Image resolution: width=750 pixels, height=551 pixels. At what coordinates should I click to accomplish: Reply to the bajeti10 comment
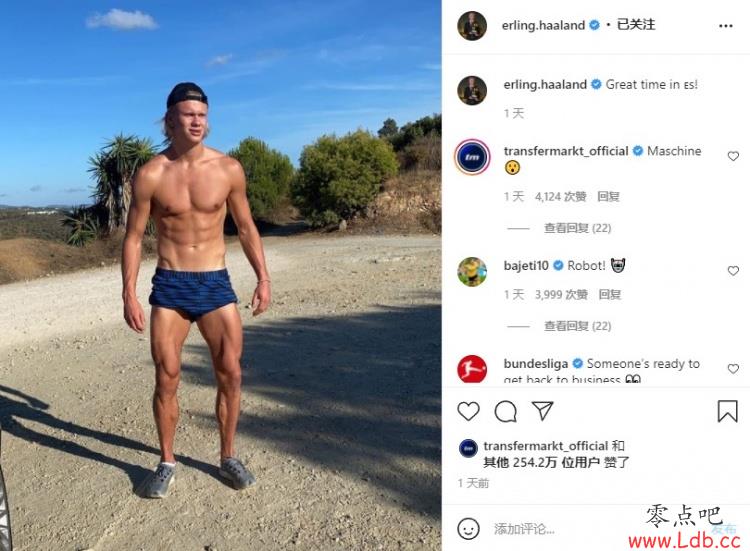[x=609, y=295]
